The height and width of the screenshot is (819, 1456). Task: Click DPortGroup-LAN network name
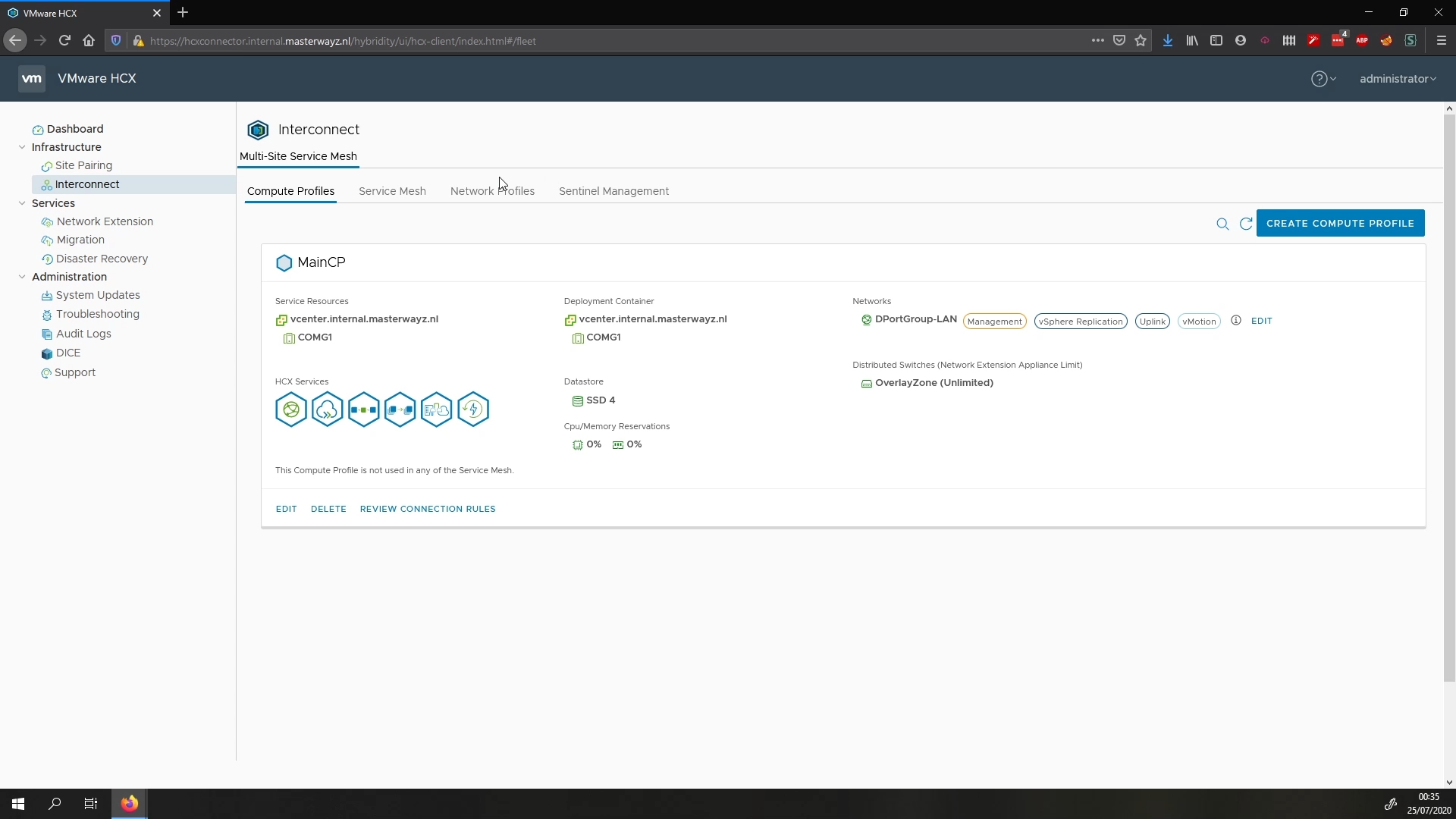[x=916, y=319]
